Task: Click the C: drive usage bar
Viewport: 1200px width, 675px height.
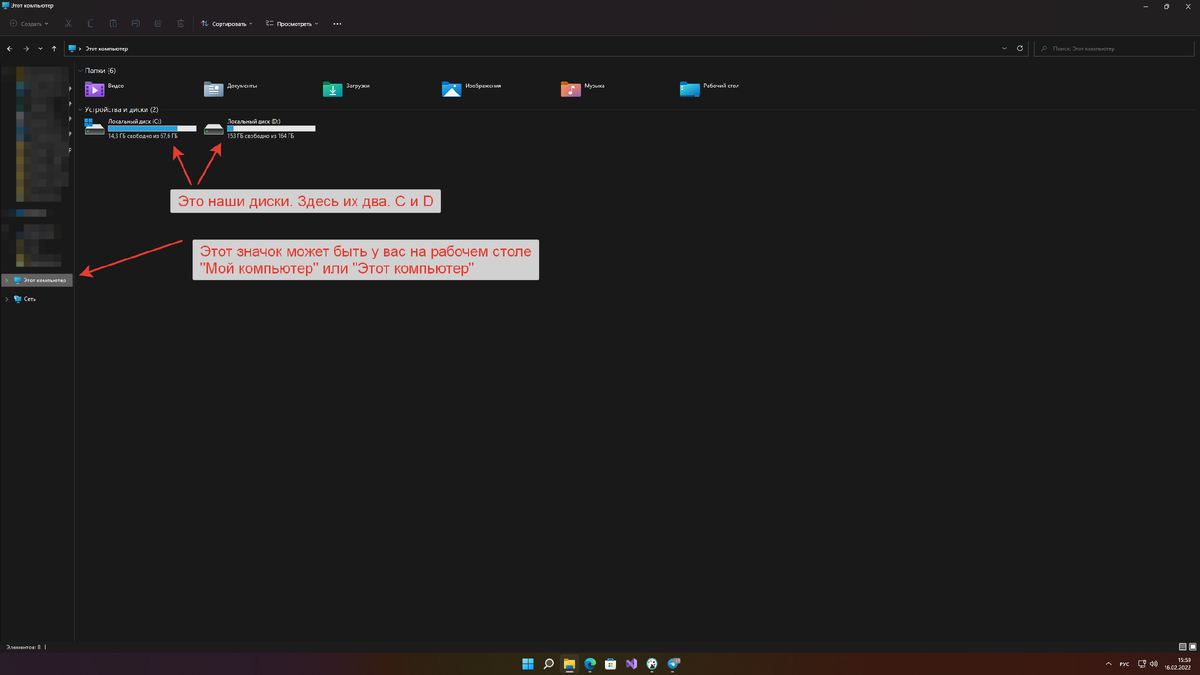Action: point(152,128)
